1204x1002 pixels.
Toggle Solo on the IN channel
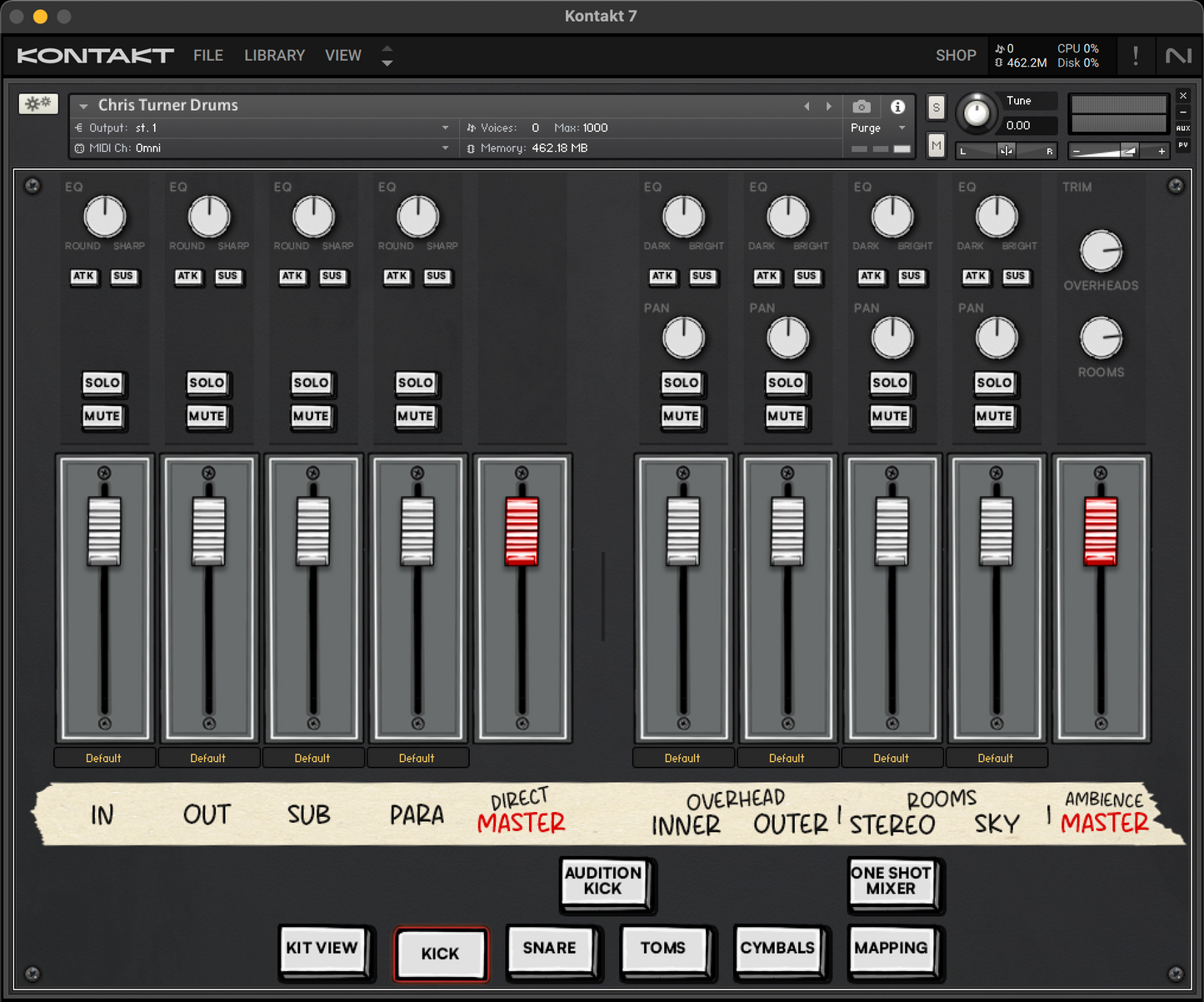[x=102, y=383]
